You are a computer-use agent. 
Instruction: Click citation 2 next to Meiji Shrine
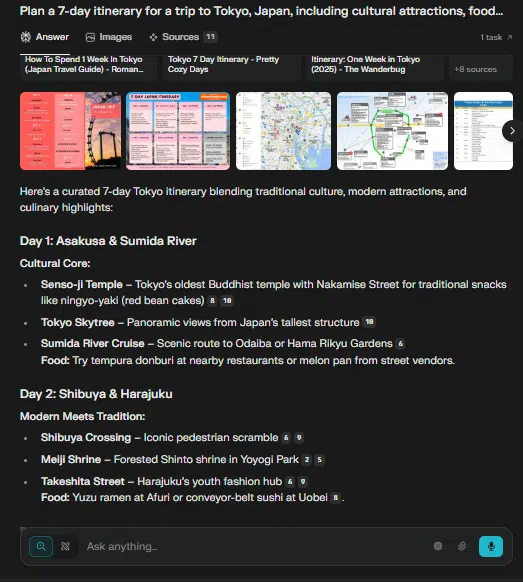click(x=307, y=460)
